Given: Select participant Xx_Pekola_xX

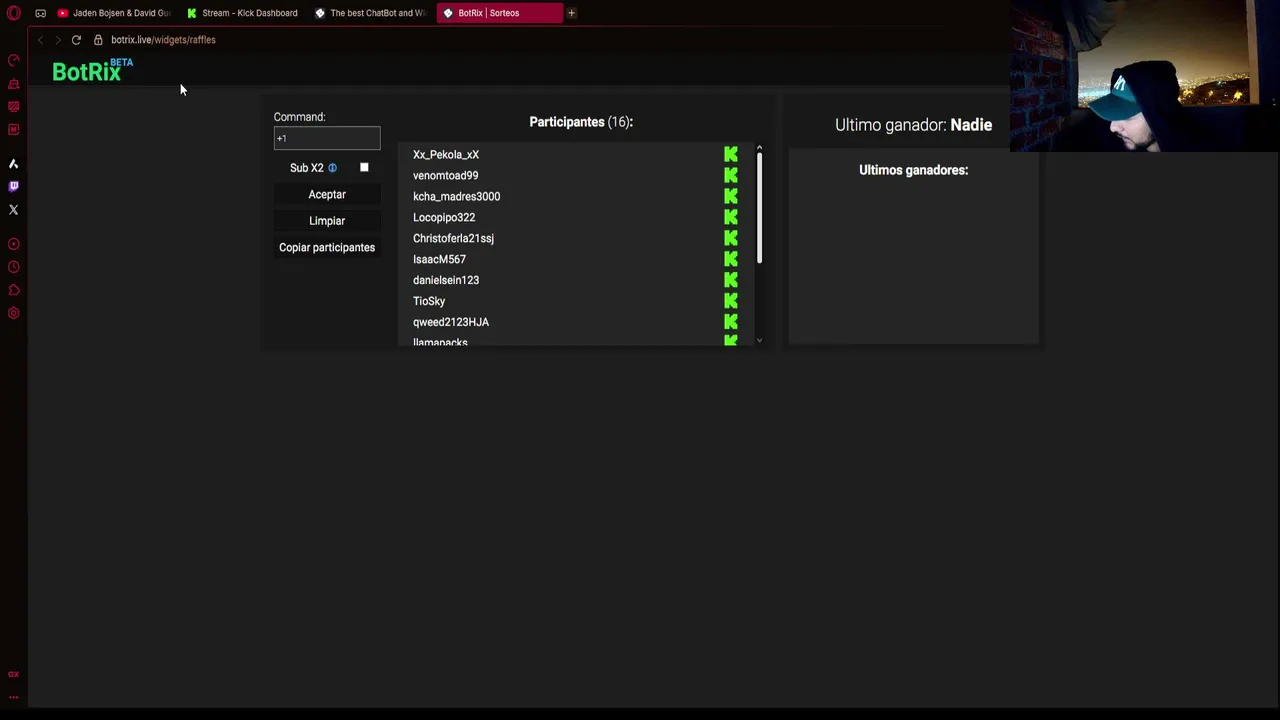Looking at the screenshot, I should pyautogui.click(x=446, y=155).
